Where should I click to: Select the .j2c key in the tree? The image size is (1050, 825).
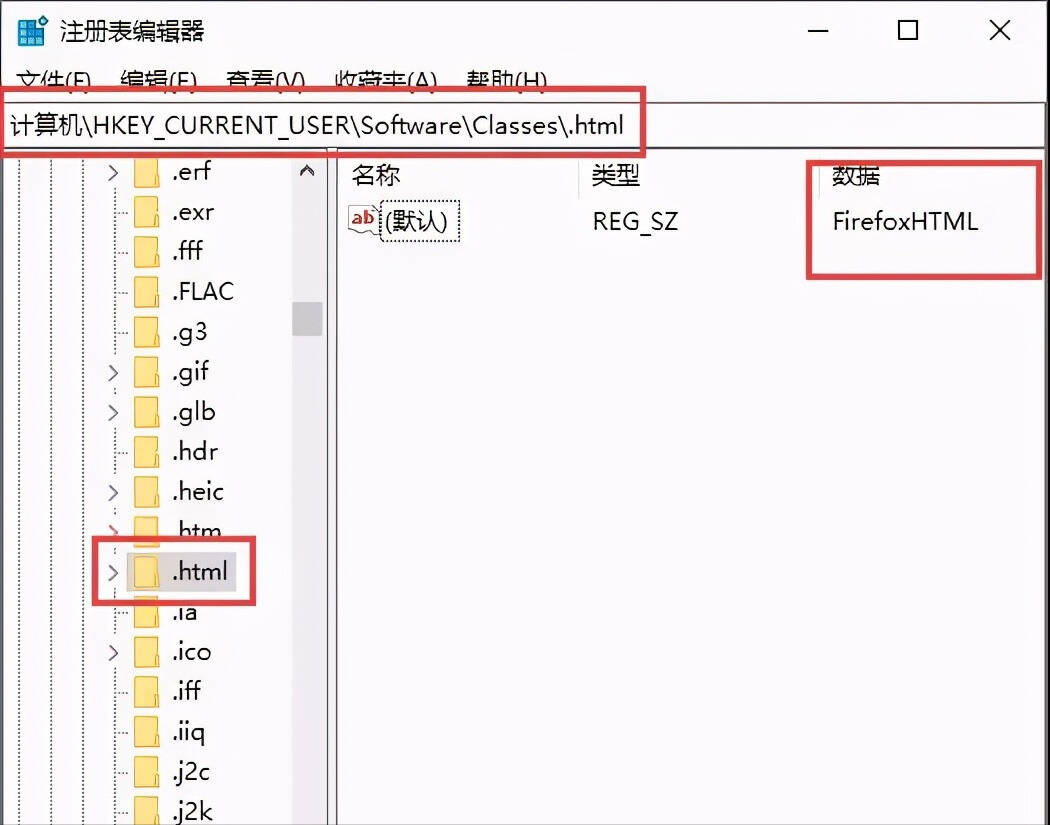point(191,772)
